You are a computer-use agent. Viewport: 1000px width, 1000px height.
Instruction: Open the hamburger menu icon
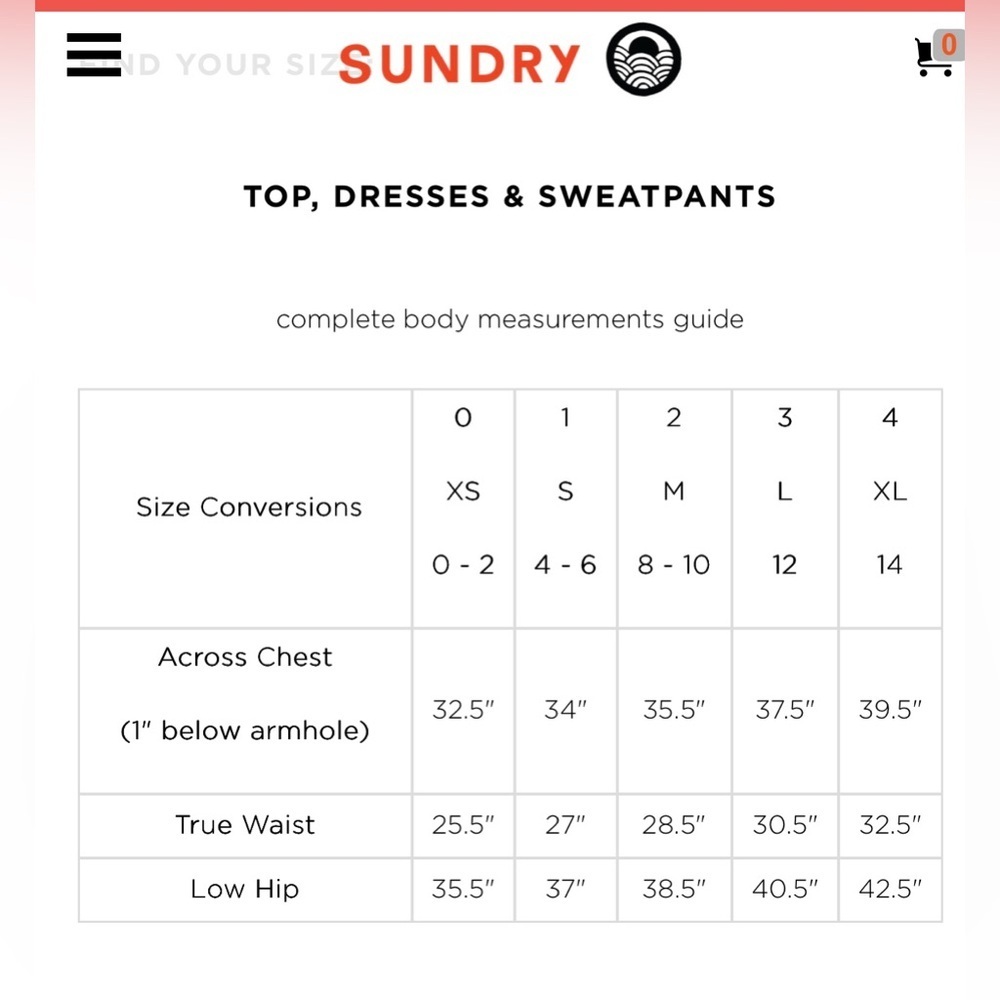[x=94, y=55]
